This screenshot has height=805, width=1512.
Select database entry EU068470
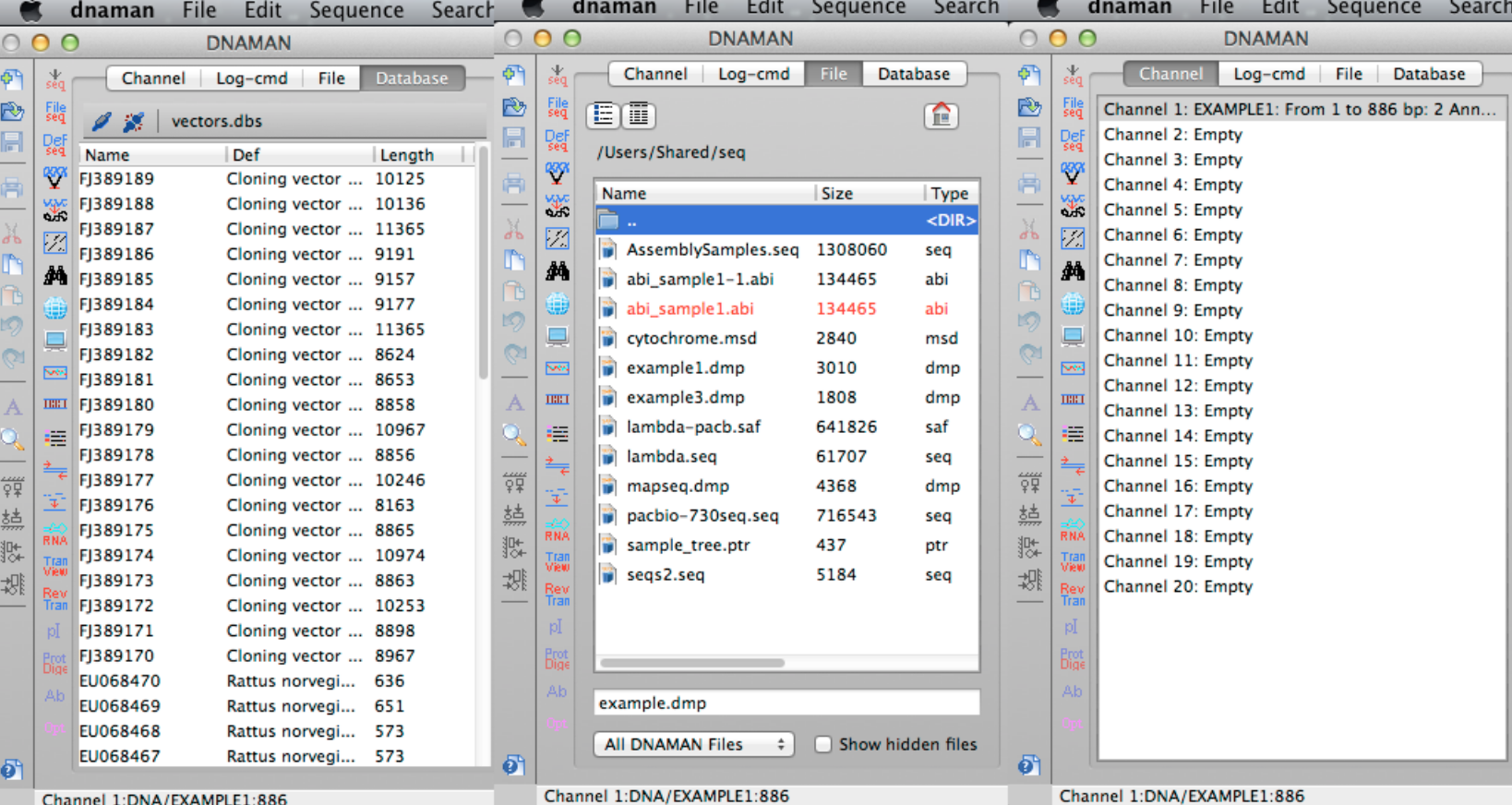pos(277,681)
